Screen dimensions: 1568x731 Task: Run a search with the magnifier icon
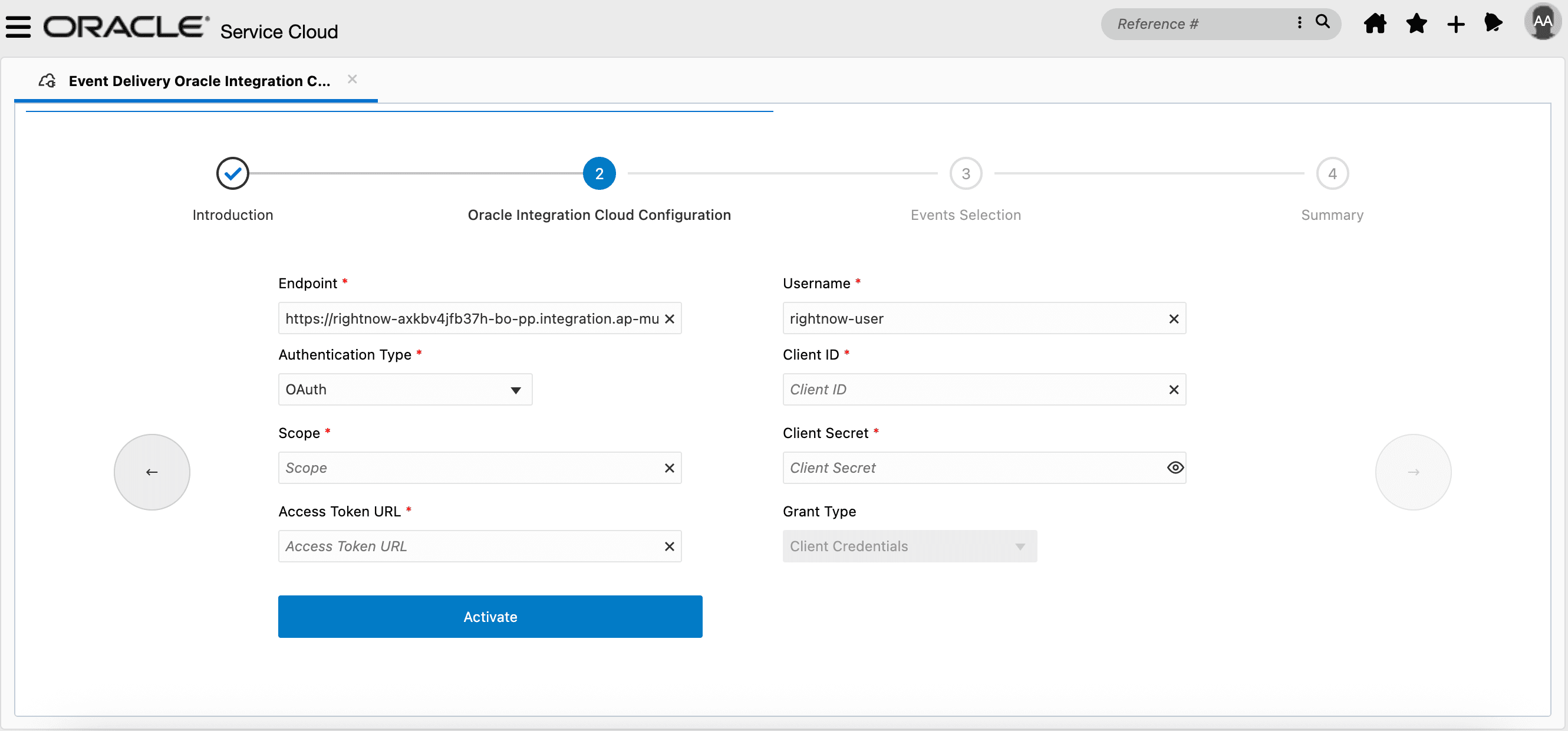pos(1322,22)
